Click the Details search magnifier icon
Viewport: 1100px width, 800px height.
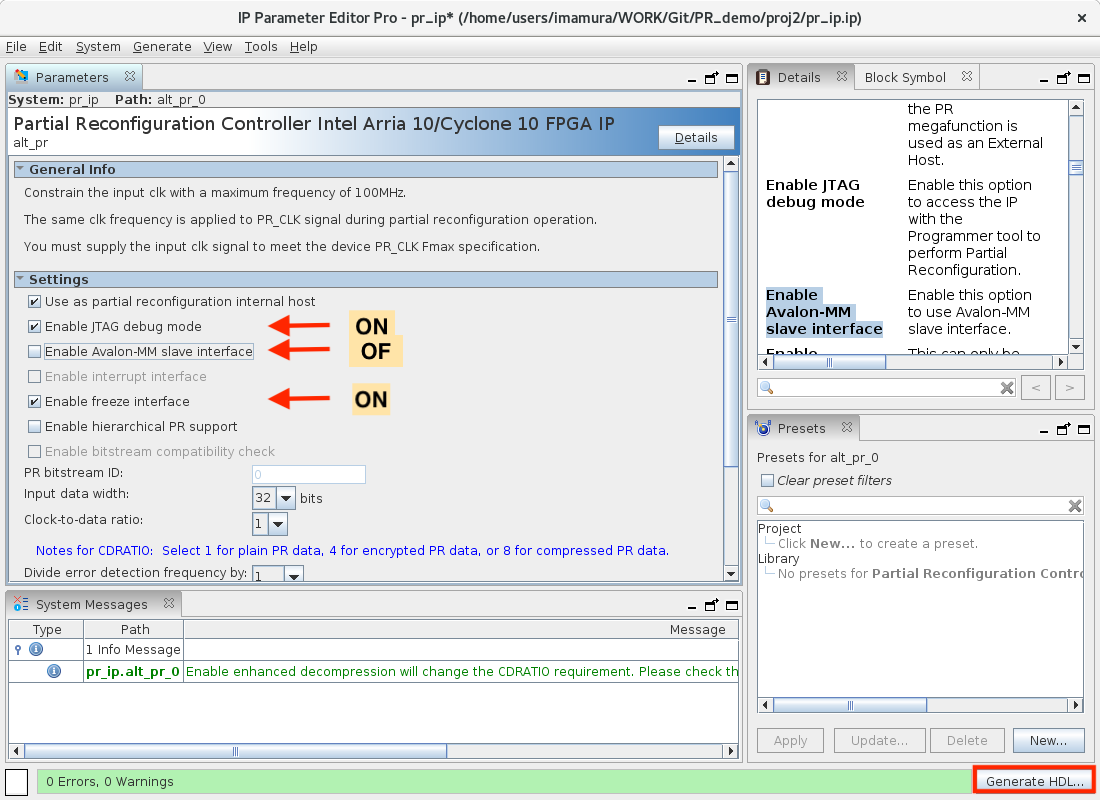point(766,387)
